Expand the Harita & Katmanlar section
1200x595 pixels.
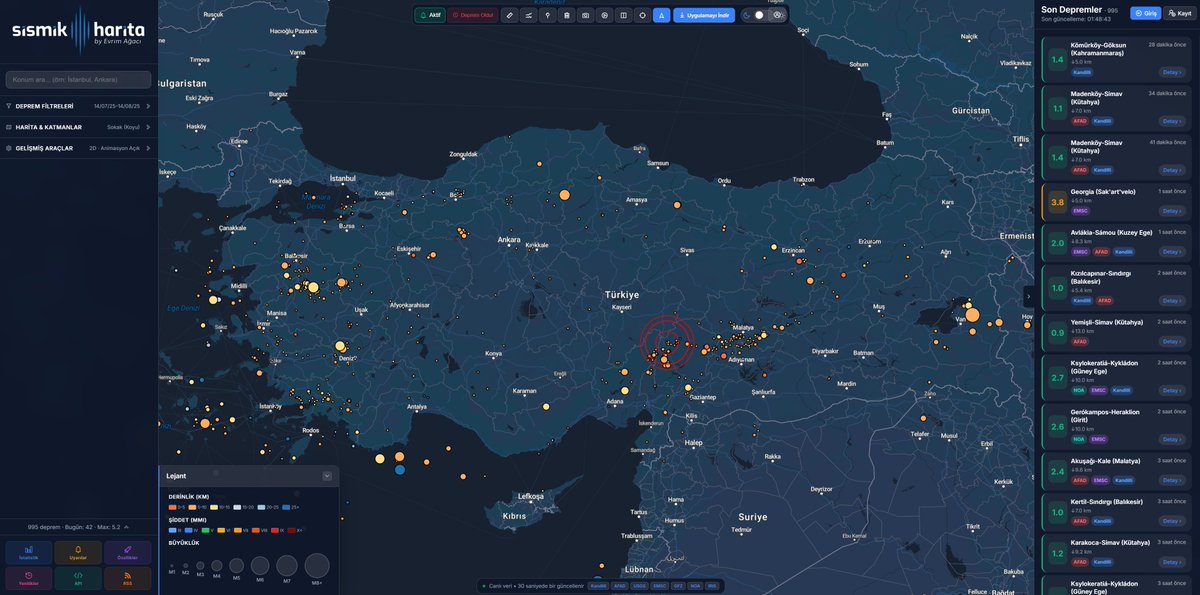click(x=78, y=127)
